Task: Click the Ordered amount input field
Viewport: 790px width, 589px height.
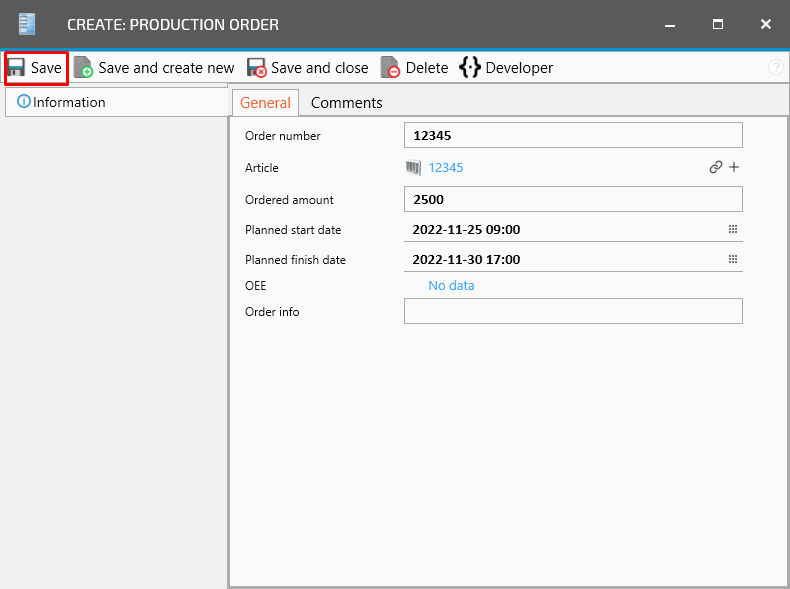Action: tap(573, 199)
